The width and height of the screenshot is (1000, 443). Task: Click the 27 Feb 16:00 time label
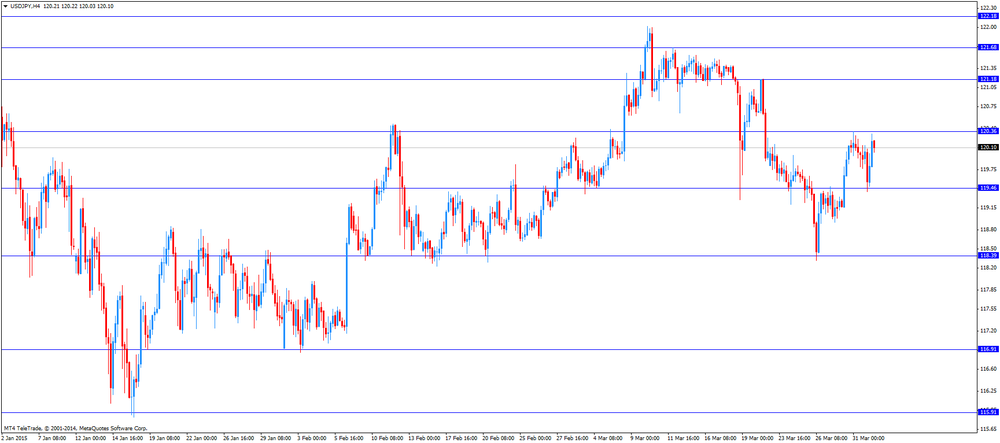click(573, 439)
